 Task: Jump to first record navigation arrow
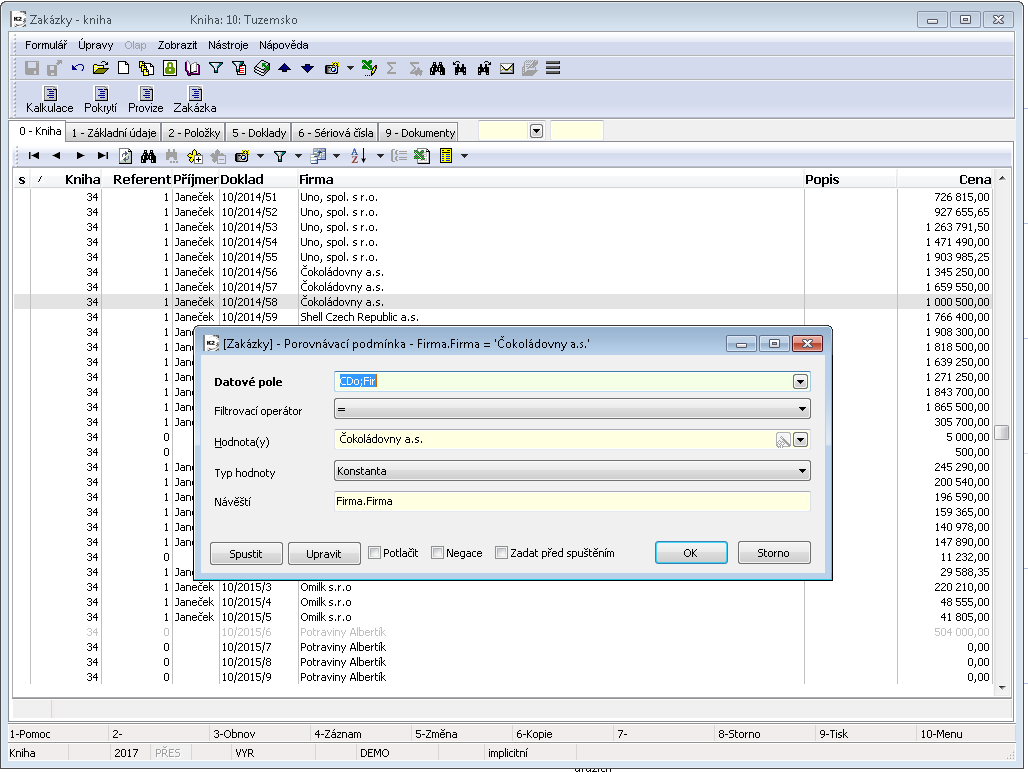[34, 156]
